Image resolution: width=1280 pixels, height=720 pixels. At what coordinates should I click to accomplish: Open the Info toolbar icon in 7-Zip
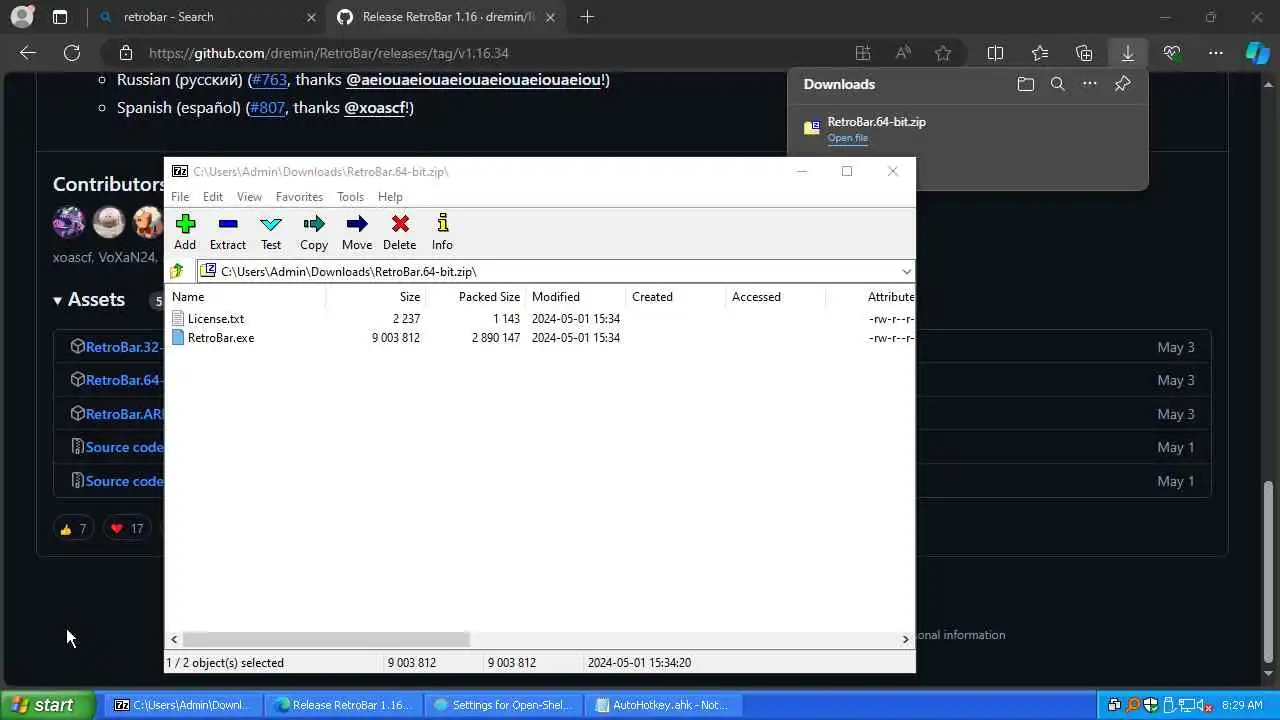[442, 232]
